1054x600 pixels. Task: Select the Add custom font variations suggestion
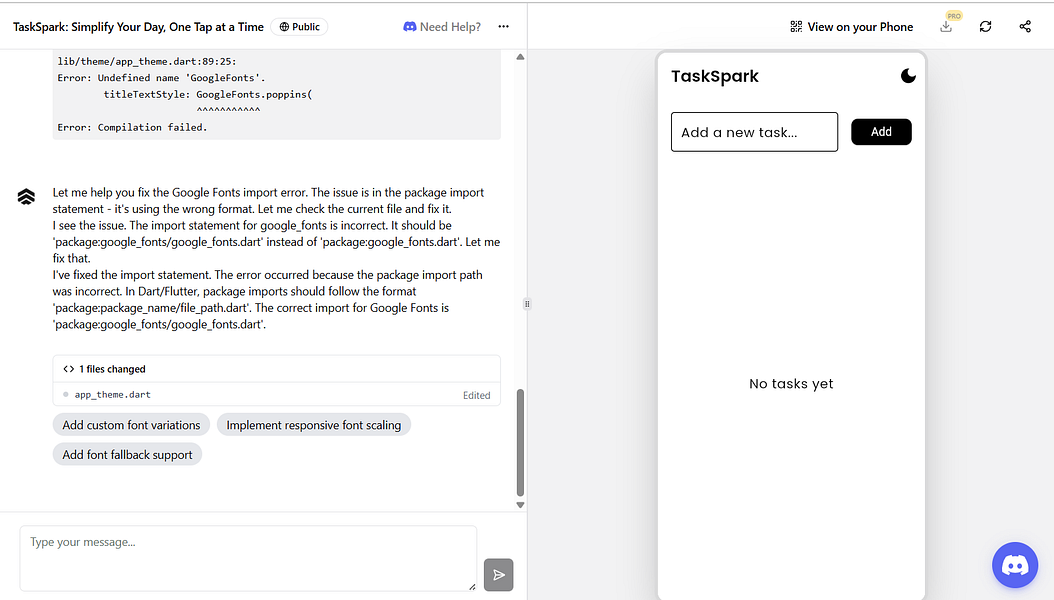click(x=131, y=425)
